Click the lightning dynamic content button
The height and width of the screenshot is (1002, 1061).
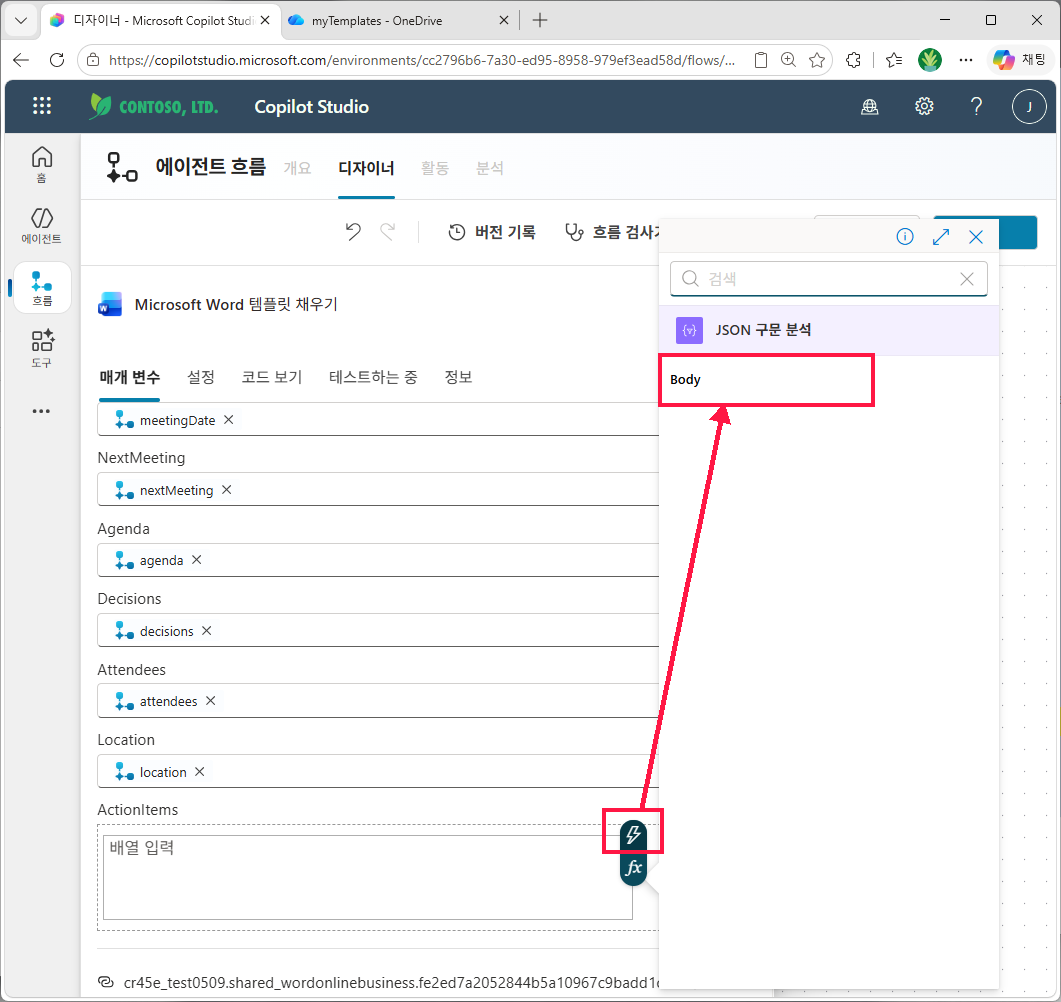(633, 834)
